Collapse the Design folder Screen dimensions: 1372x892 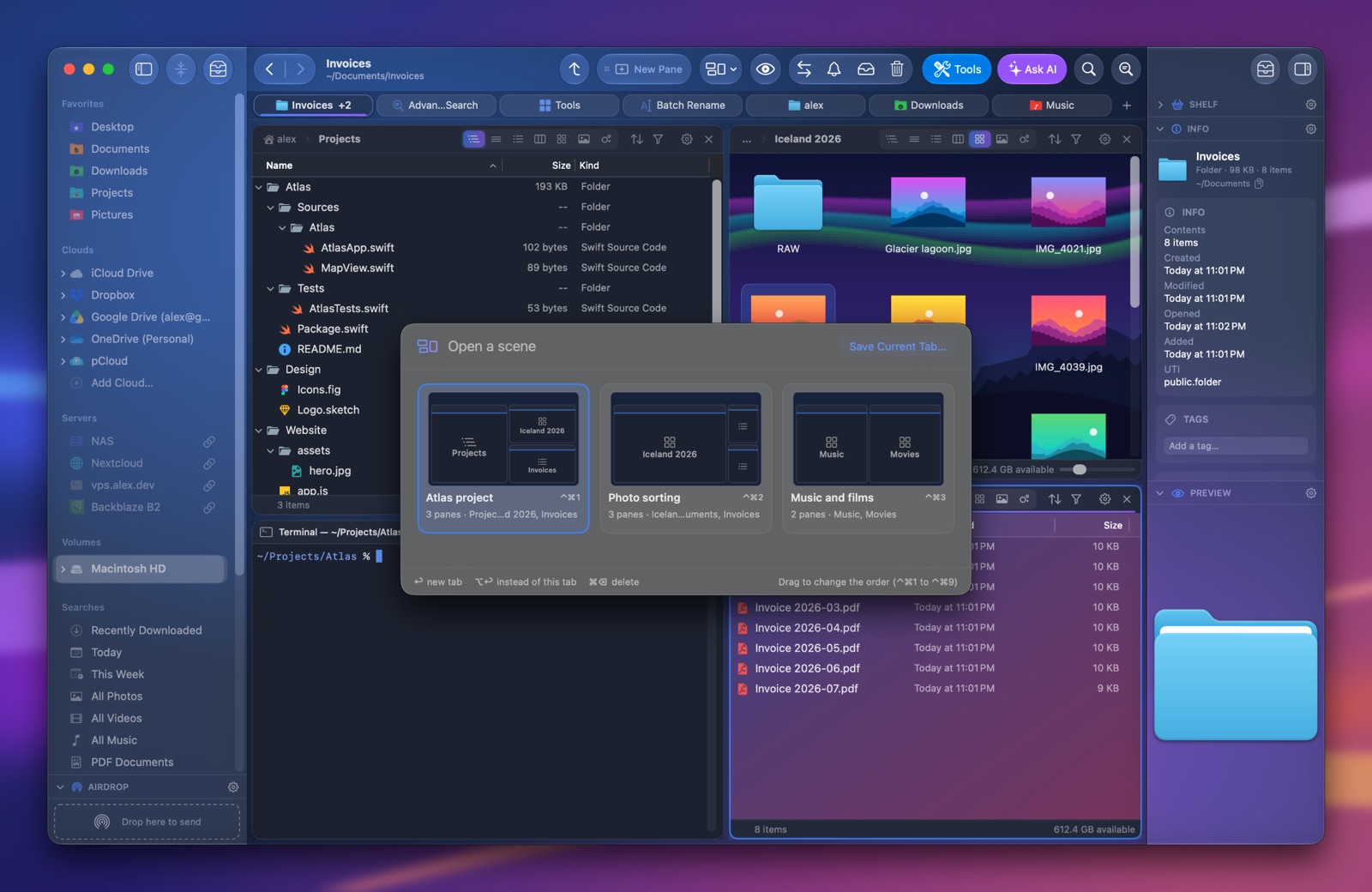tap(258, 370)
